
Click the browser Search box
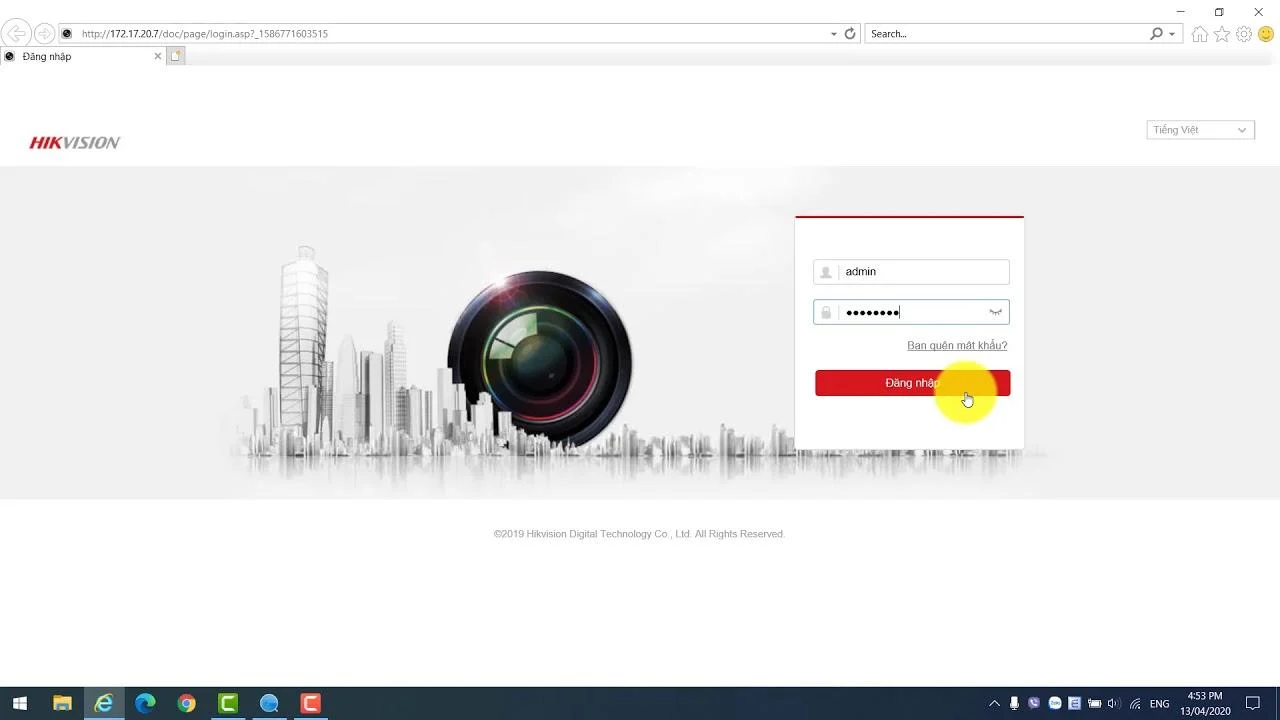tap(1007, 34)
